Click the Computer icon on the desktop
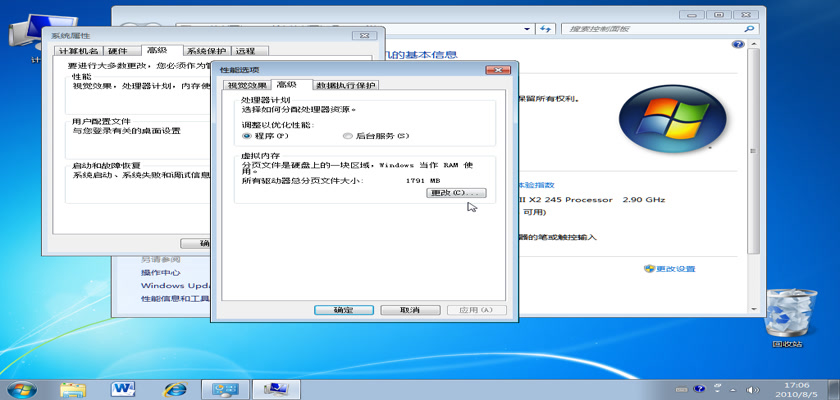The width and height of the screenshot is (840, 400). (22, 40)
